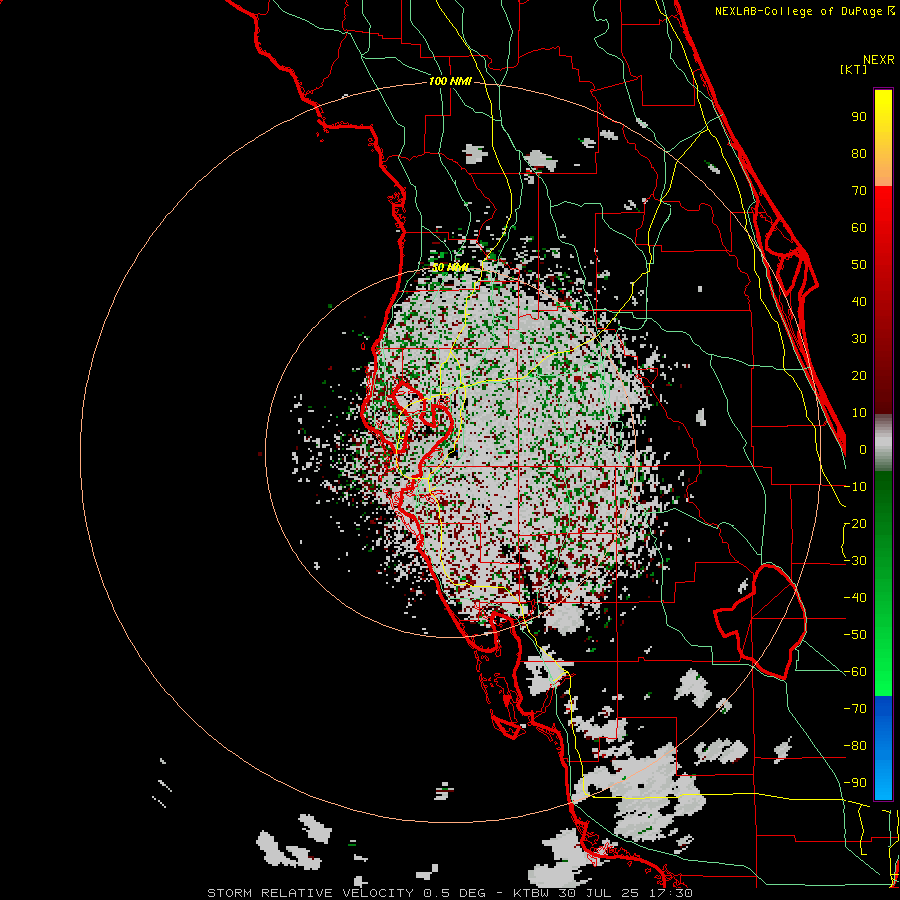The width and height of the screenshot is (900, 900).
Task: Pick the blue segment of the color bar
Action: (883, 748)
